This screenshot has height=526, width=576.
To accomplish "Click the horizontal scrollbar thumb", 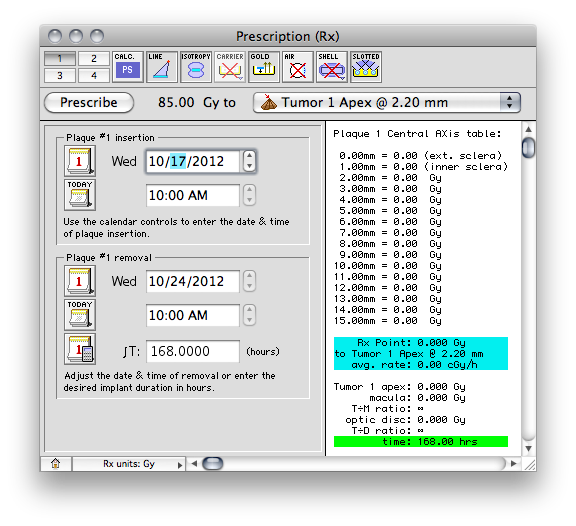I will [213, 464].
